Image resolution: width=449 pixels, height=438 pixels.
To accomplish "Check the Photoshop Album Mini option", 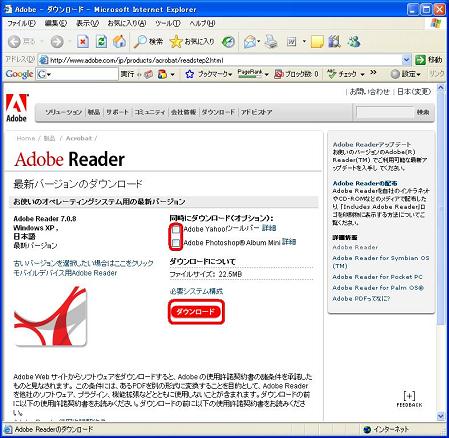I will (176, 243).
